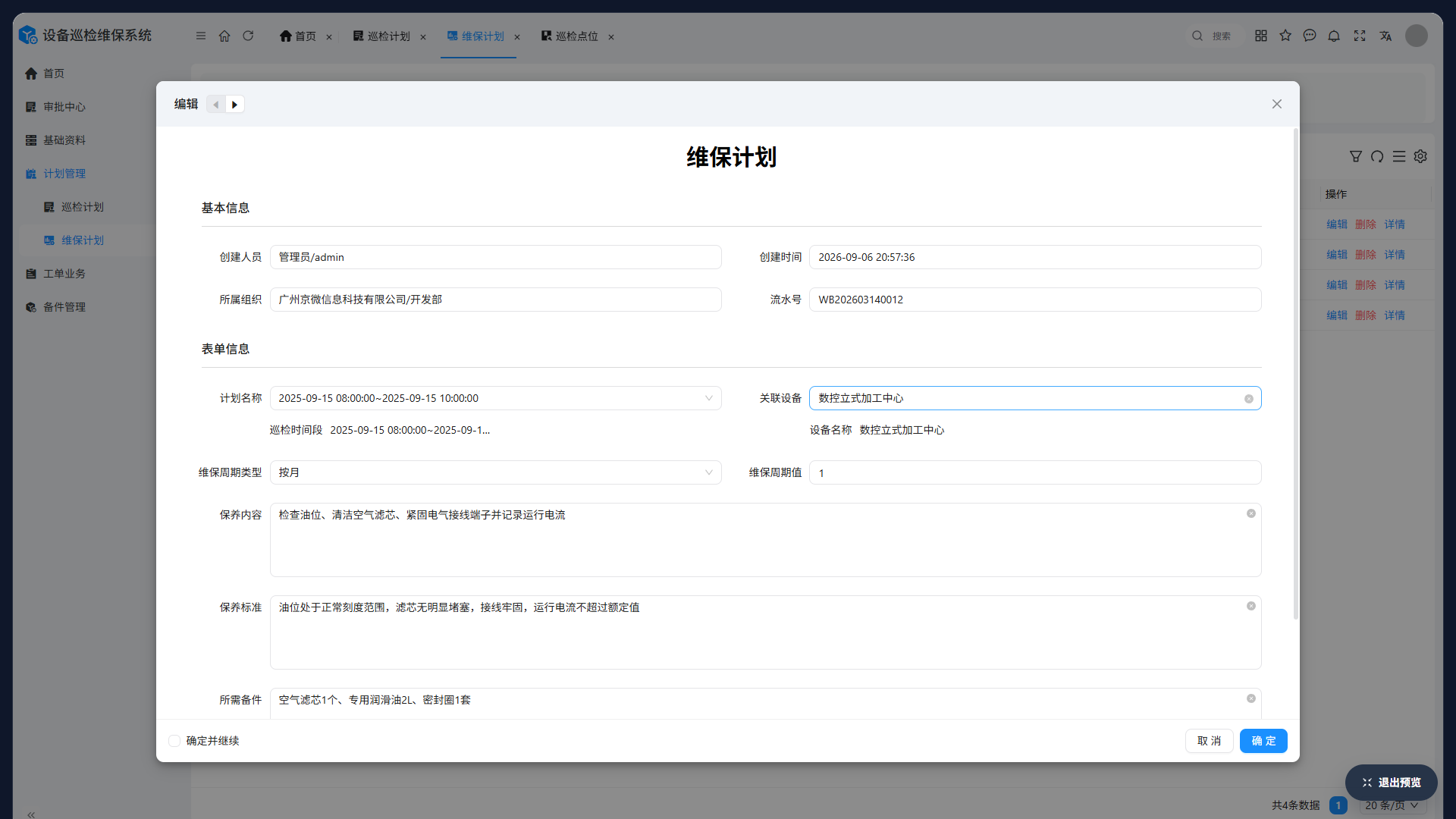Click the dialog vertical scrollbar
Viewport: 1456px width, 819px height.
tap(1296, 374)
